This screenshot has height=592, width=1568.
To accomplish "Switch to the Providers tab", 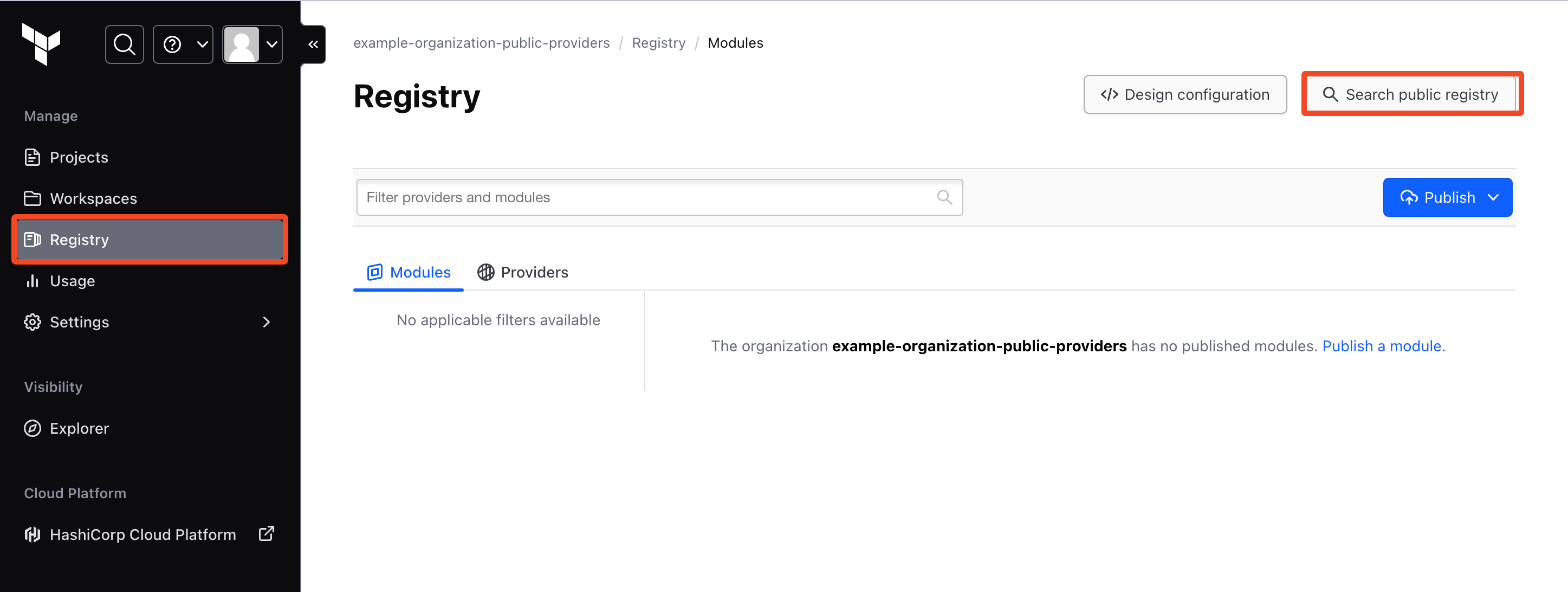I will [522, 272].
